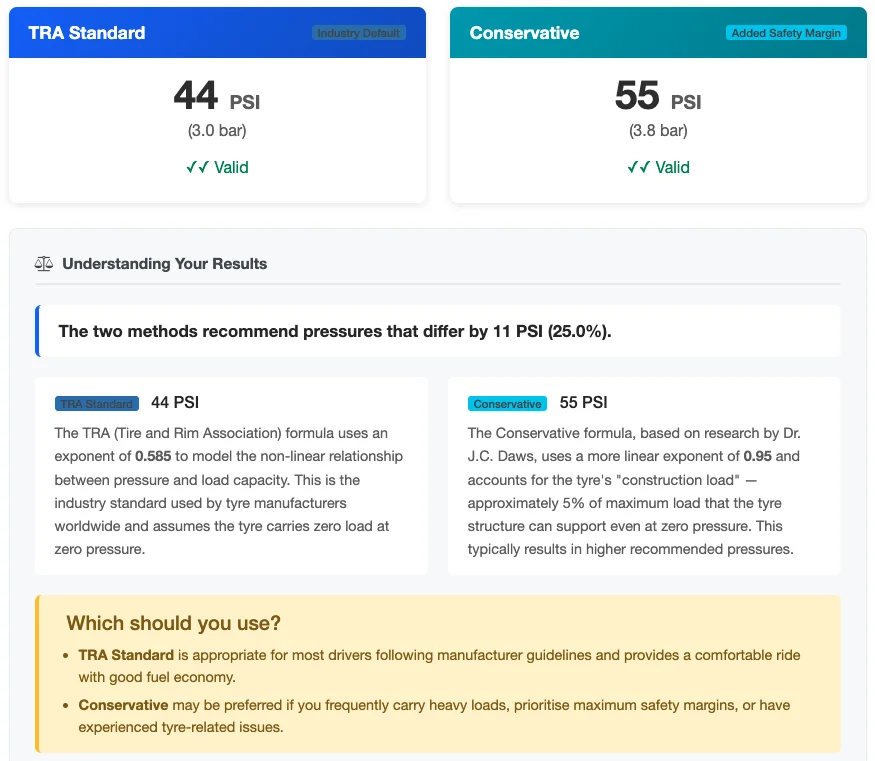Image resolution: width=875 pixels, height=761 pixels.
Task: Click the bold 0.95 exponent value
Action: tap(758, 456)
